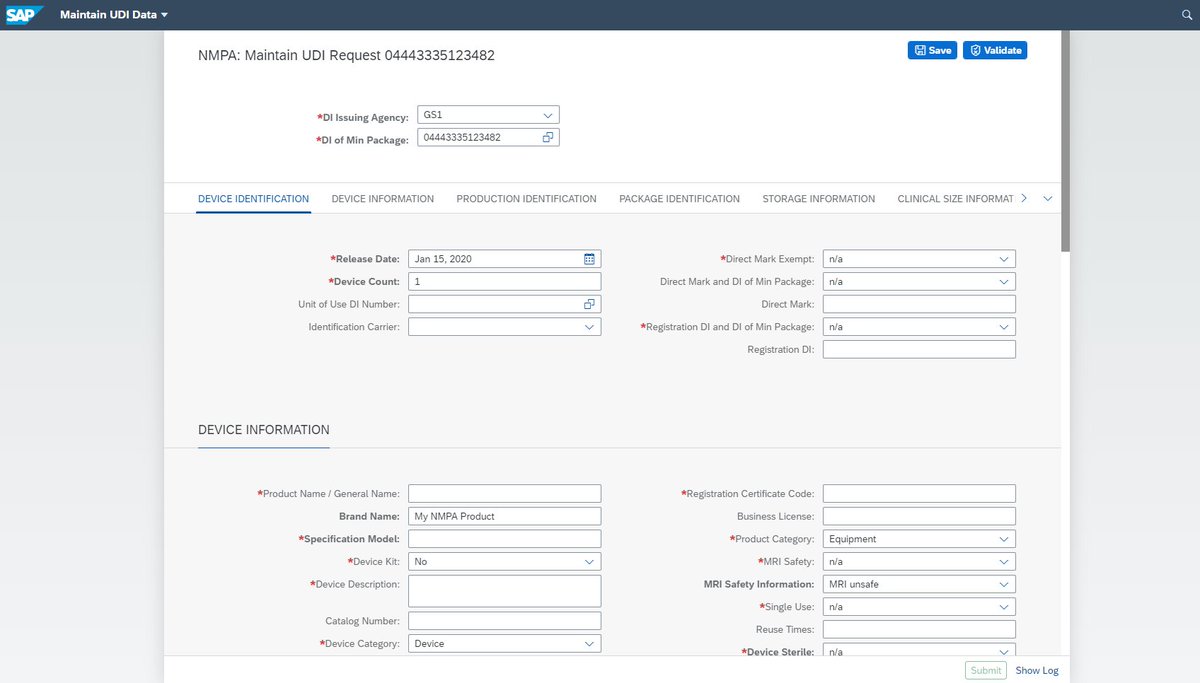Screen dimensions: 1200x683
Task: Focus the Device Count field
Action: pos(505,282)
